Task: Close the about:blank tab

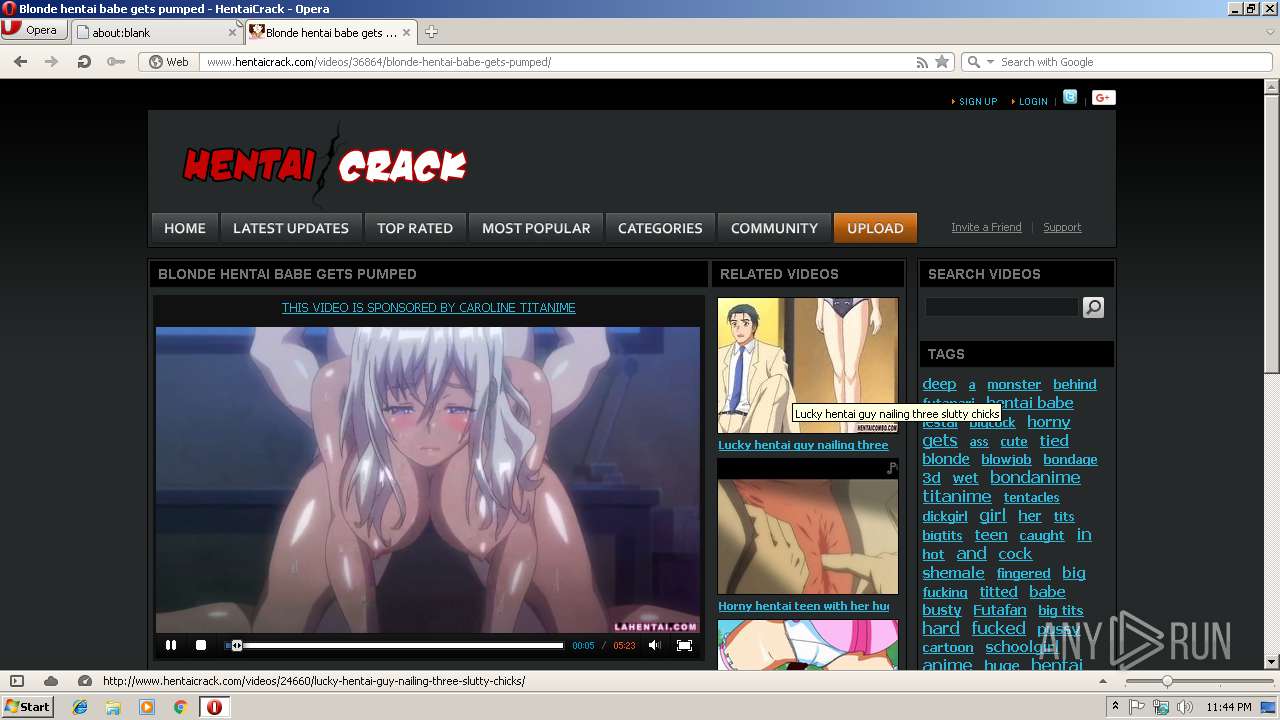Action: pos(232,32)
